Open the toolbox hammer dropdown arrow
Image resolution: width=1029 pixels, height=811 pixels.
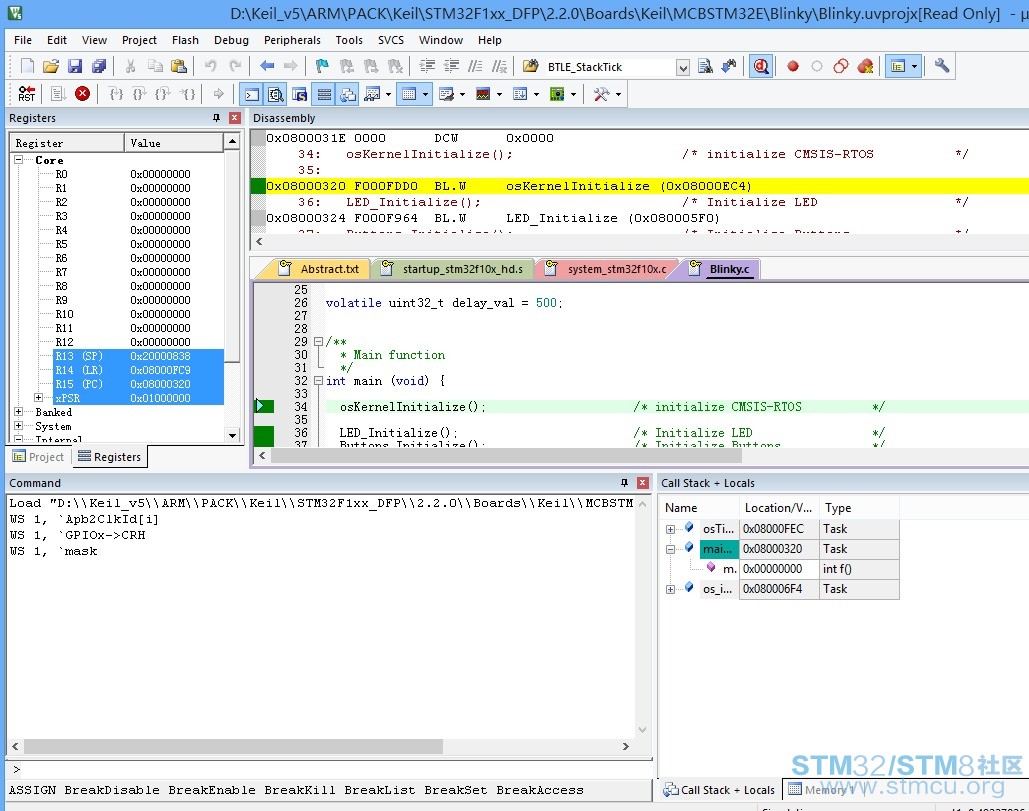pyautogui.click(x=618, y=94)
